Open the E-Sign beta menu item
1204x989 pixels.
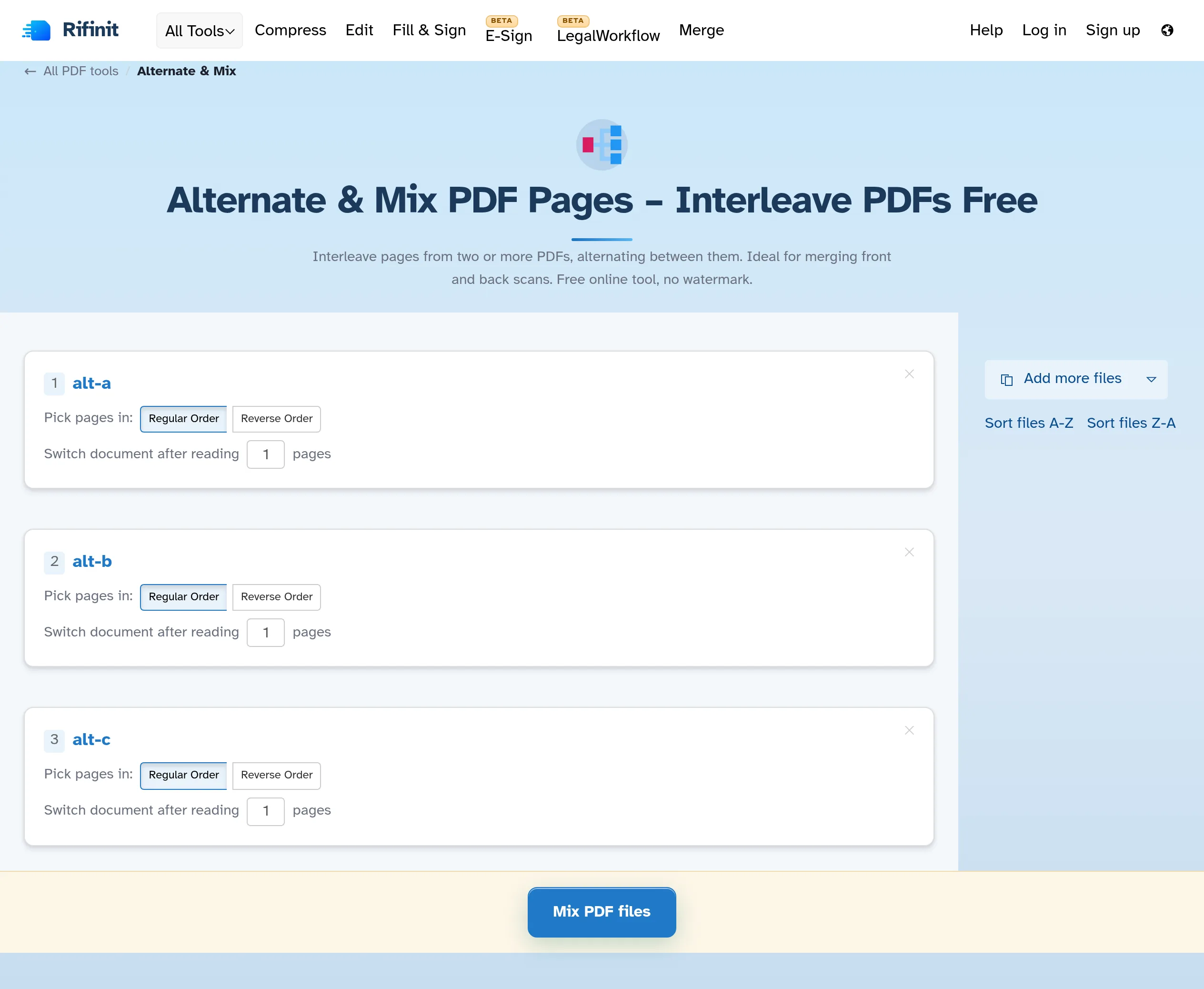click(509, 30)
